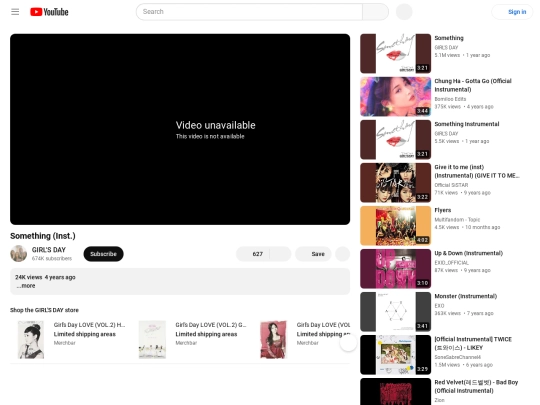Show next store items with arrow
The height and width of the screenshot is (405, 540).
click(x=348, y=343)
